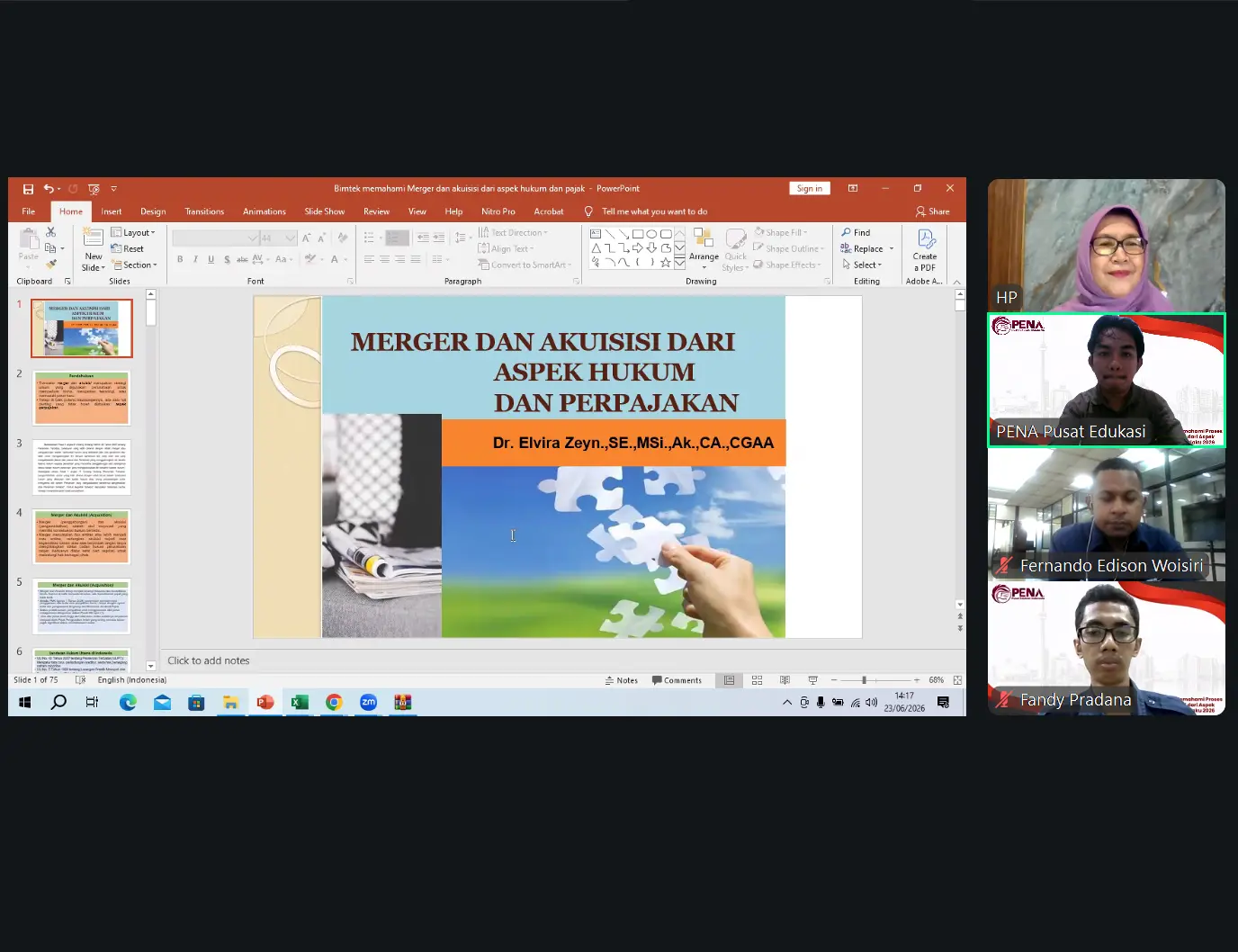The height and width of the screenshot is (952, 1238).
Task: Fit slide to current window icon
Action: 957,680
